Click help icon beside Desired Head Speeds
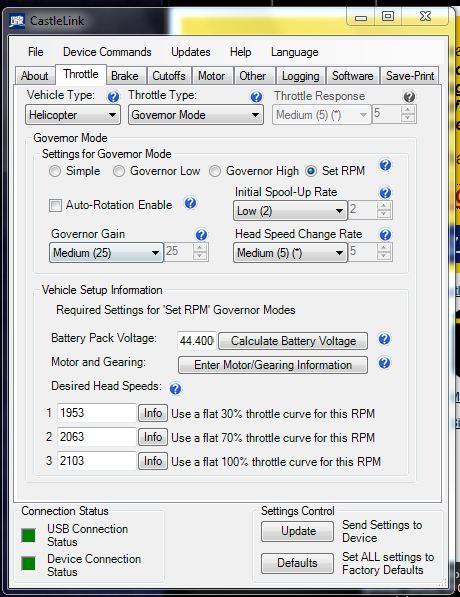The image size is (460, 597). click(x=175, y=389)
